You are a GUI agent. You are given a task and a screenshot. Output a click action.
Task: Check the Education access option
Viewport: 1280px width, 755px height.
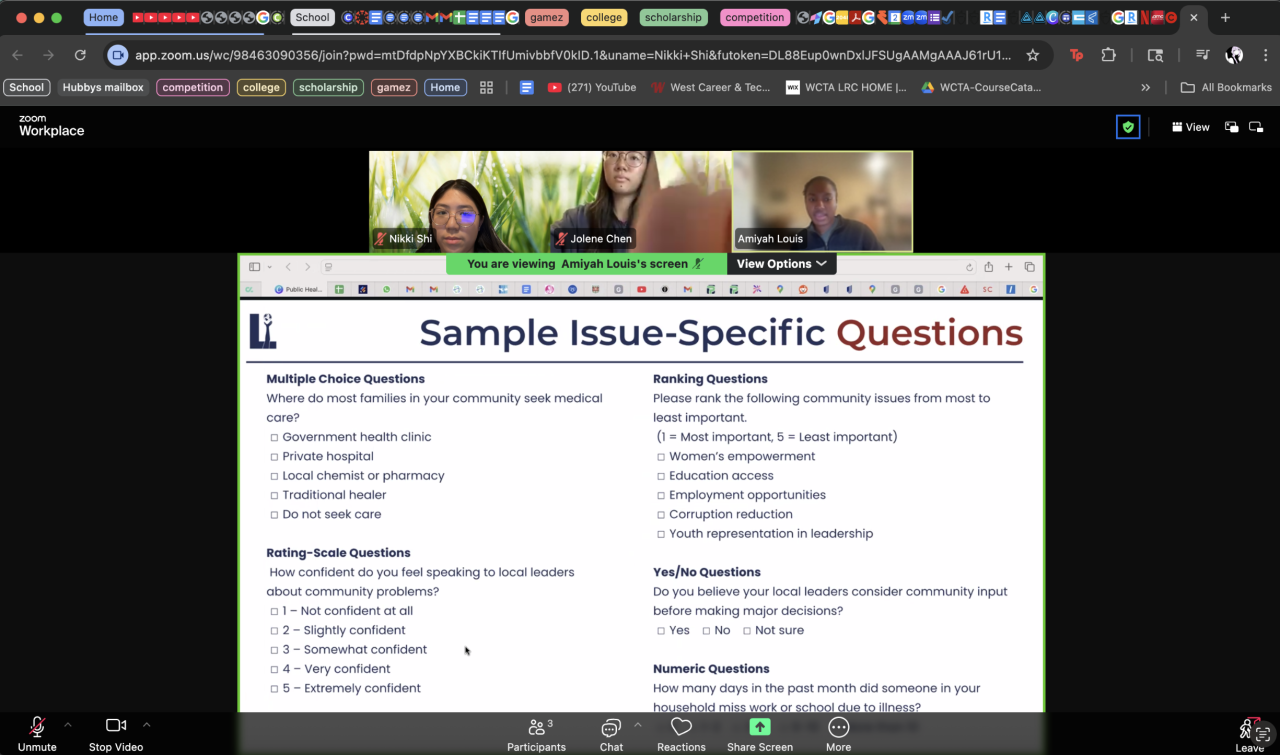[661, 476]
